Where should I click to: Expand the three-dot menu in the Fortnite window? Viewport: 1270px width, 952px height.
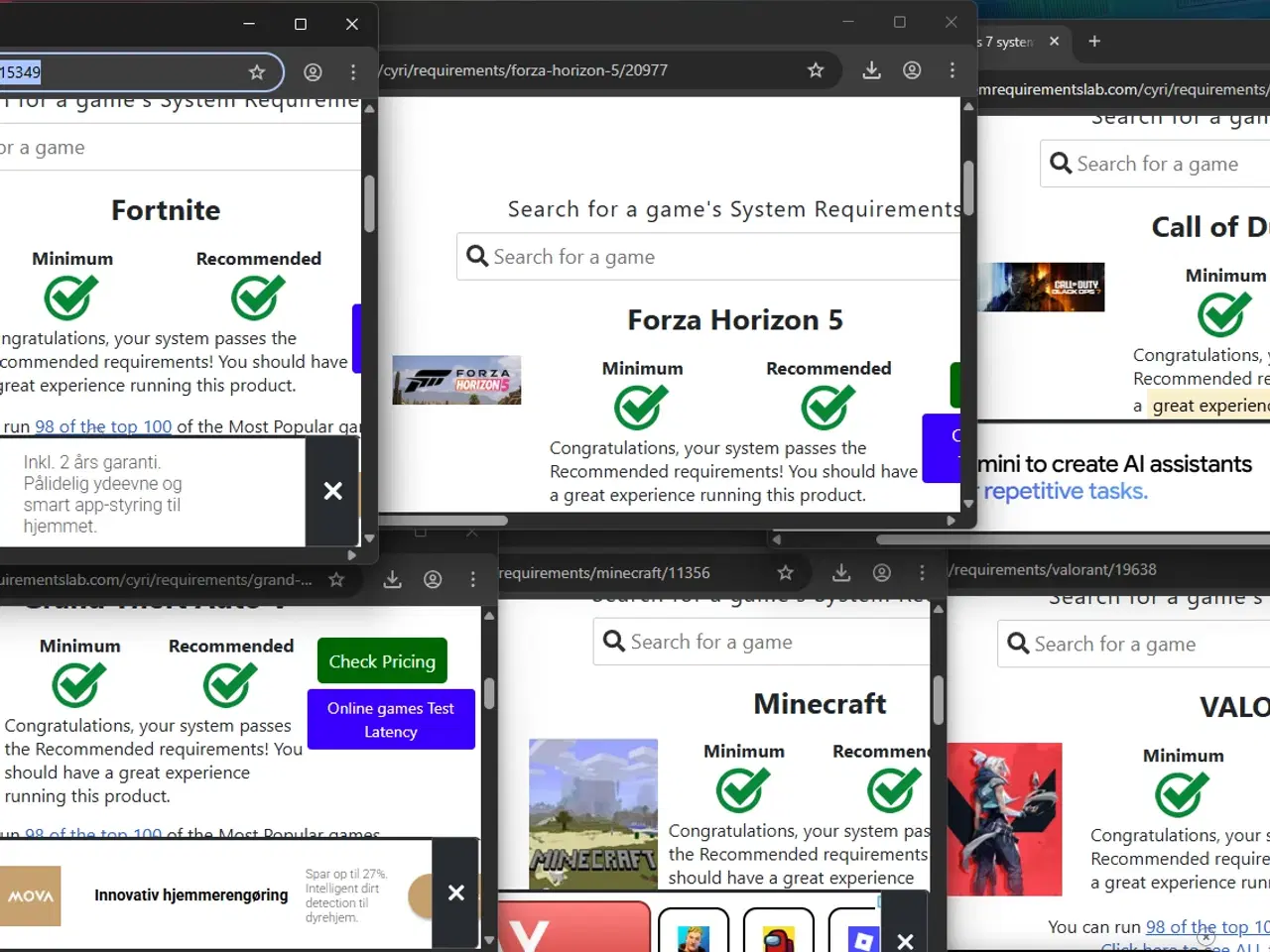pos(353,72)
